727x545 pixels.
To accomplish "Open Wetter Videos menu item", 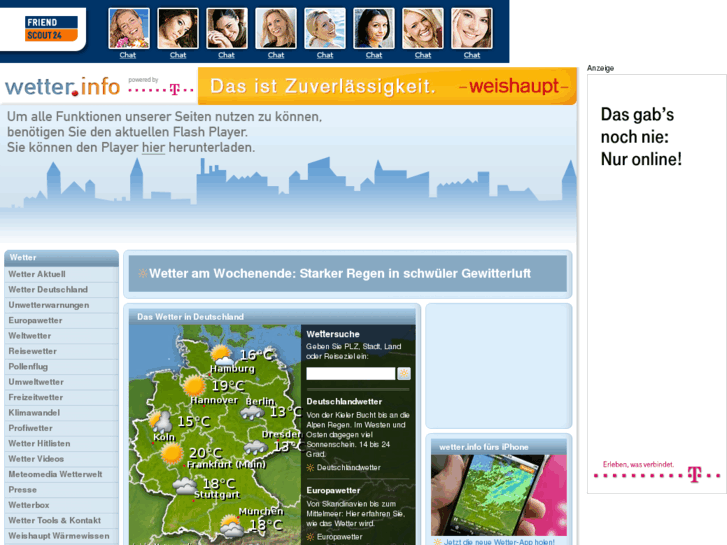I will click(61, 459).
